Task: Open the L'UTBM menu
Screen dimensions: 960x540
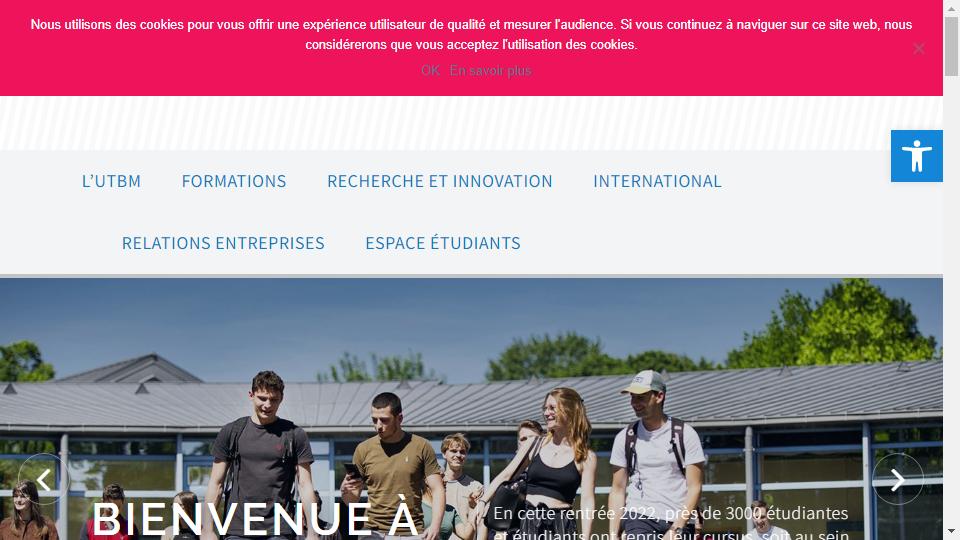Action: coord(111,181)
